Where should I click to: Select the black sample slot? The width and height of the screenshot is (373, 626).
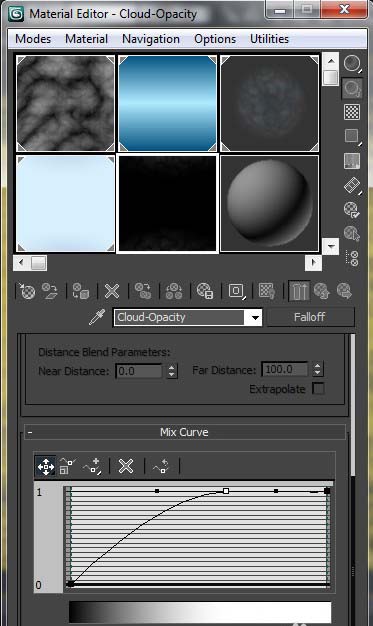(168, 204)
